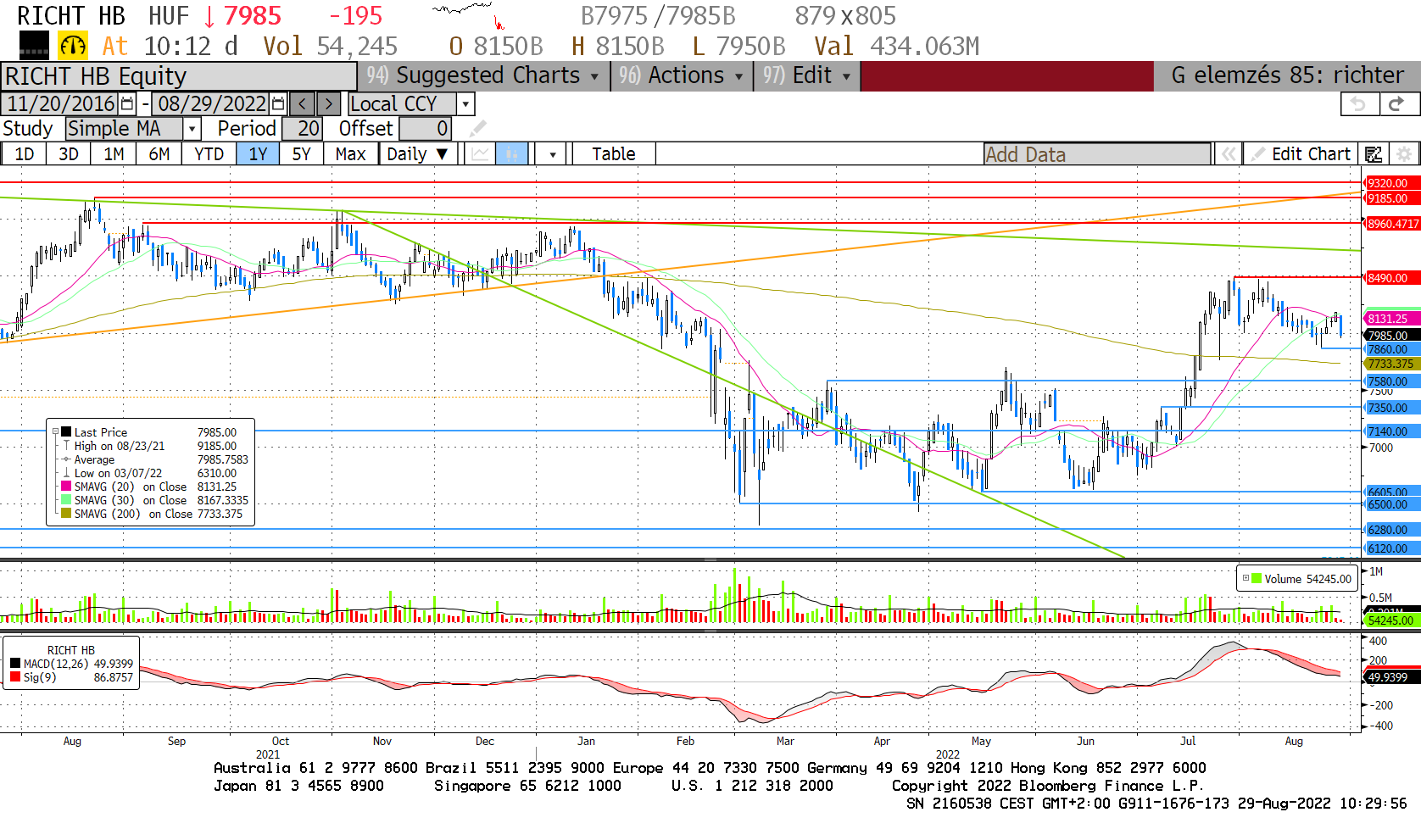1421x840 pixels.
Task: Open the end date calendar picker
Action: click(277, 104)
